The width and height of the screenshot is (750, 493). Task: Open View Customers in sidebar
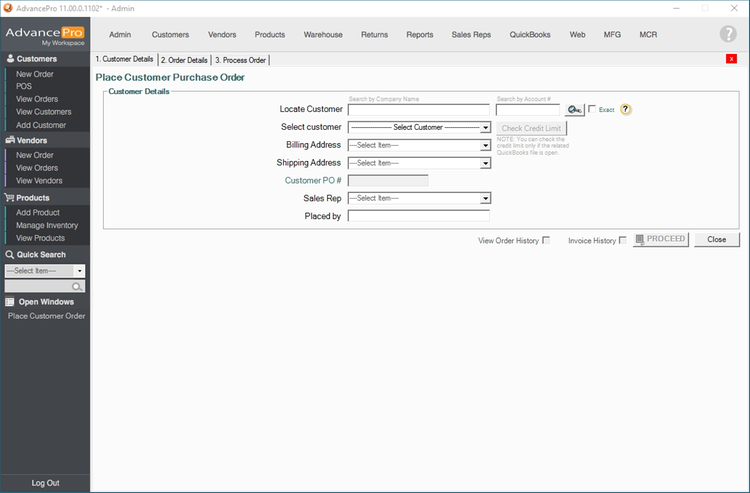(44, 111)
